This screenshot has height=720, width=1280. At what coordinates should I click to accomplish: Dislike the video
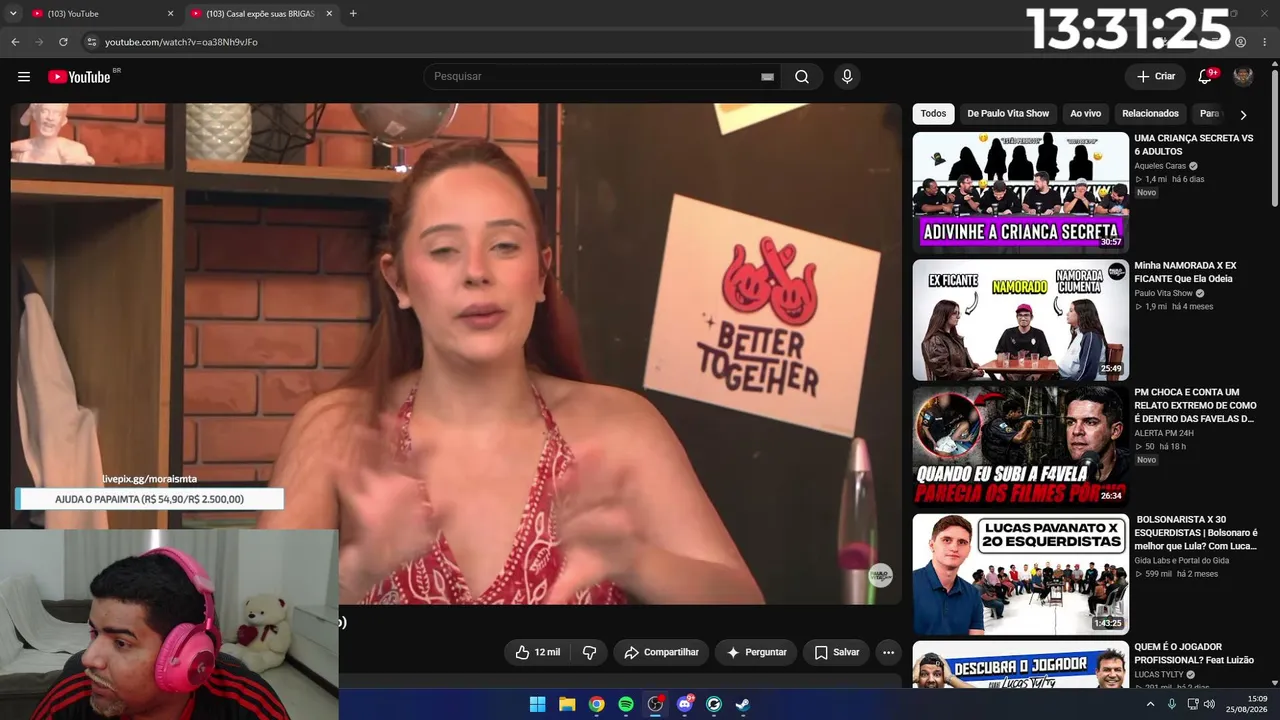pyautogui.click(x=589, y=652)
